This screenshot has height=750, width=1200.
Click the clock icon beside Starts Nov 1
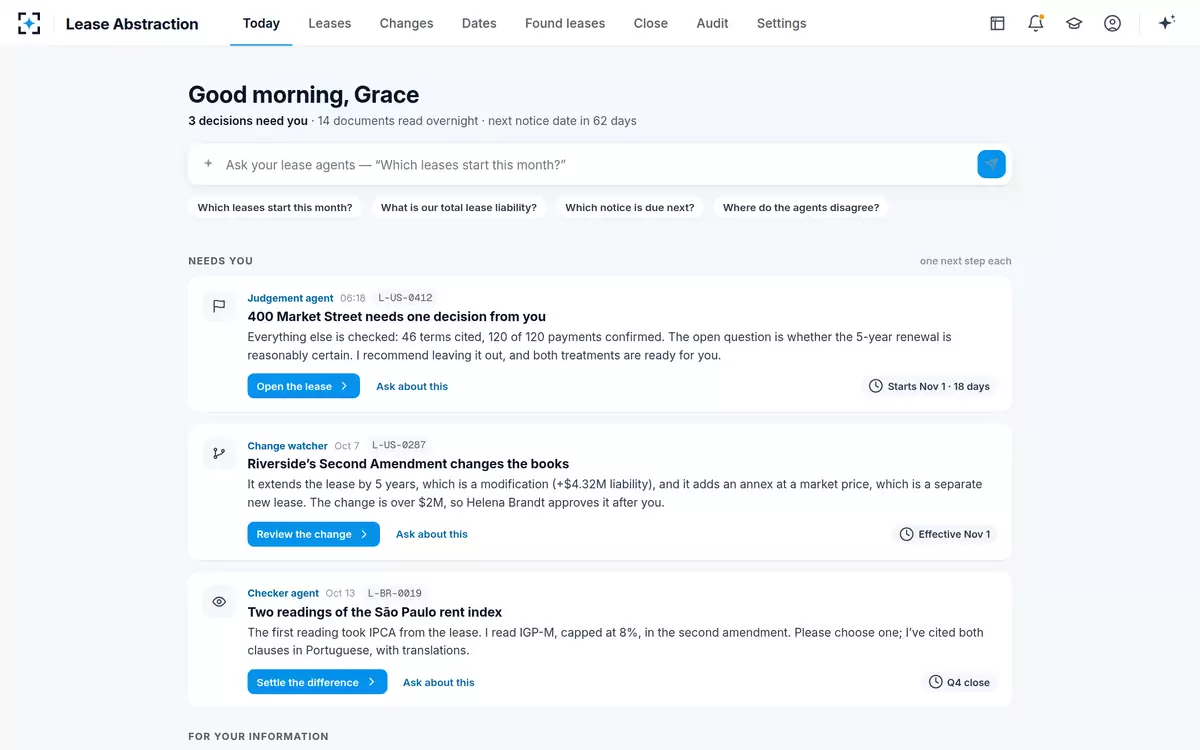(876, 386)
